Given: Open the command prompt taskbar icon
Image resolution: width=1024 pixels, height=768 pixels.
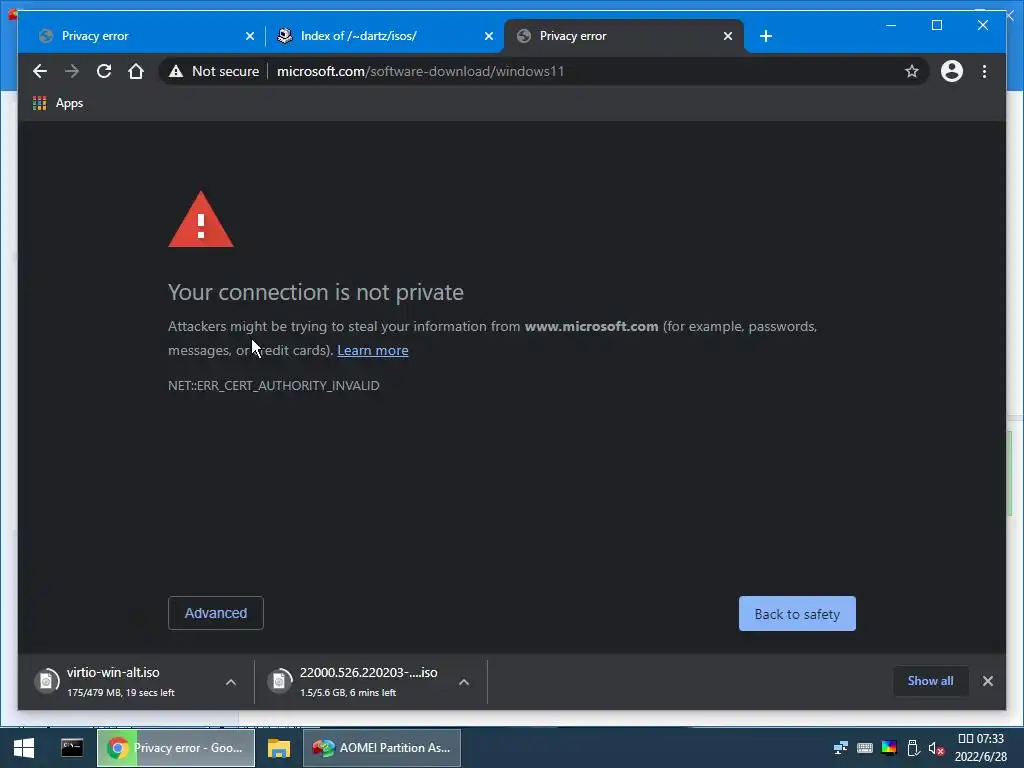Looking at the screenshot, I should [72, 748].
